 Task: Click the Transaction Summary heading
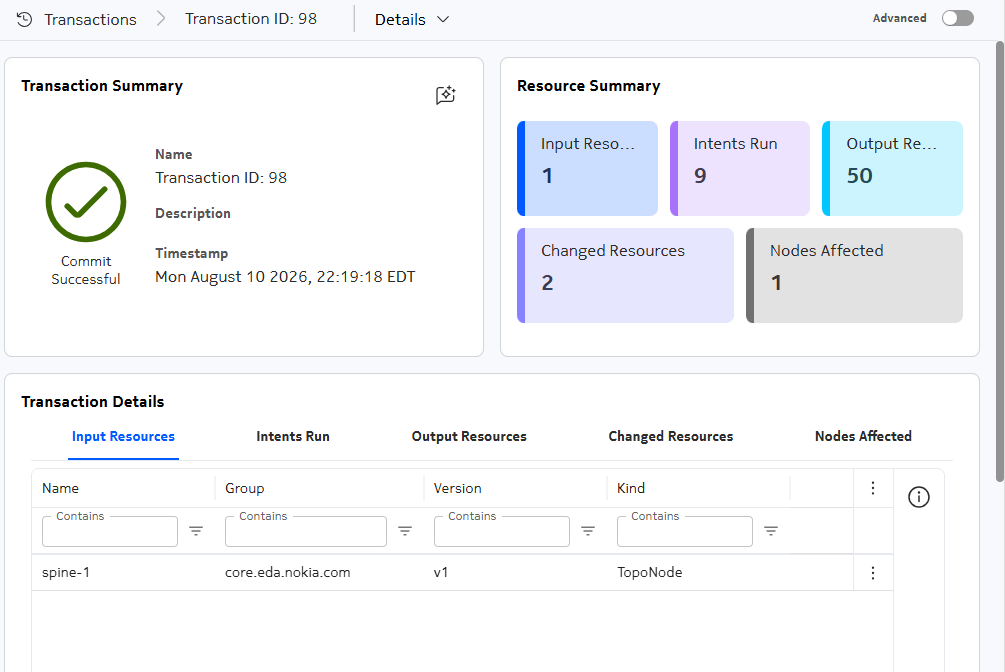(x=102, y=86)
